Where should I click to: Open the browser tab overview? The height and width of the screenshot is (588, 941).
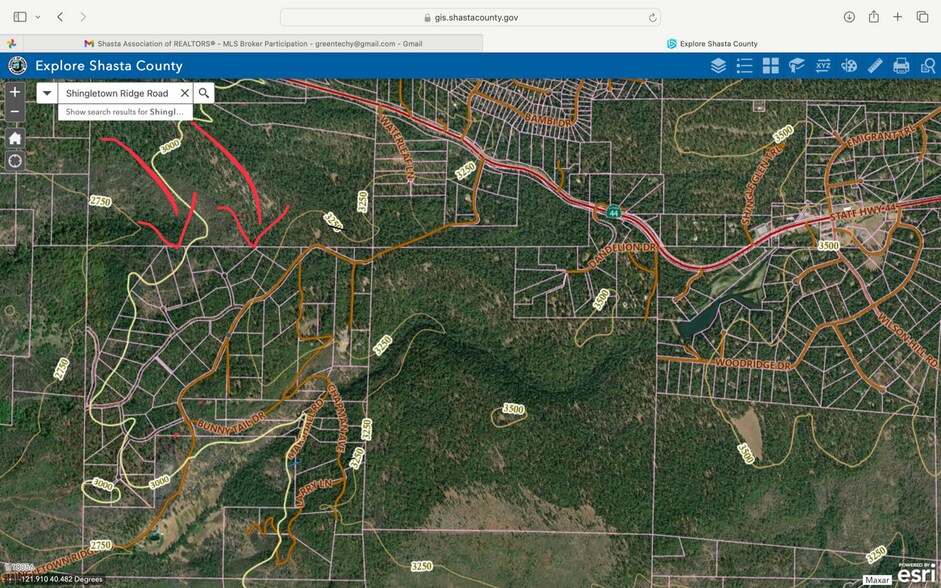pos(922,16)
